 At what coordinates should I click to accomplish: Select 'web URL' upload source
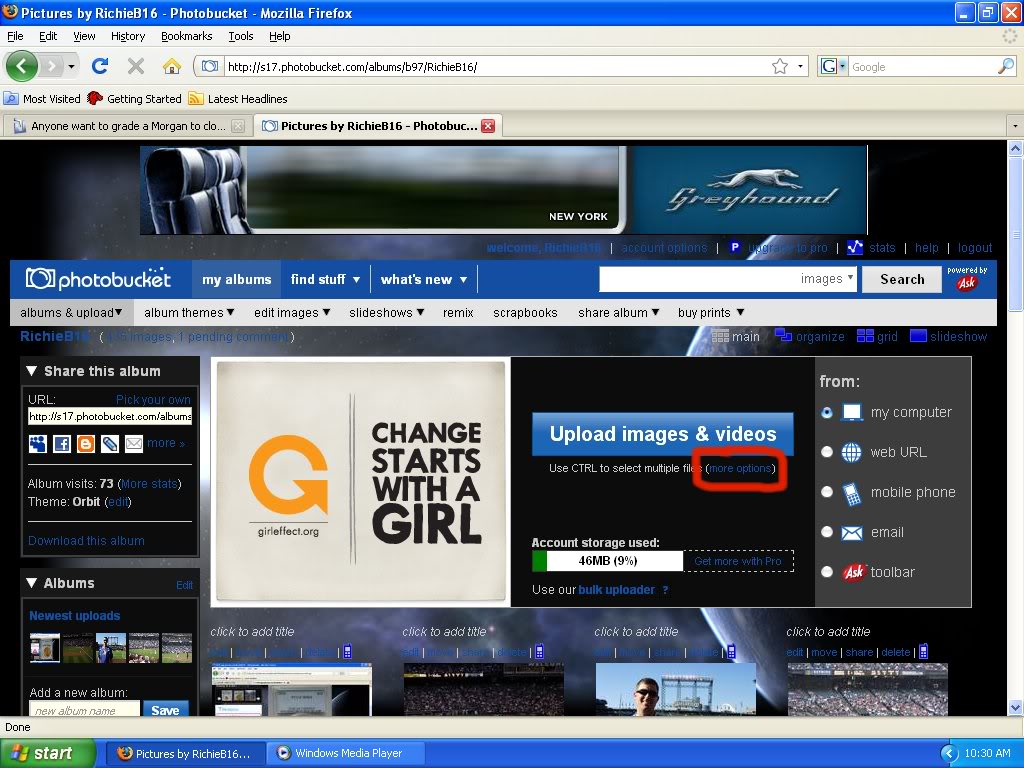pyautogui.click(x=827, y=452)
